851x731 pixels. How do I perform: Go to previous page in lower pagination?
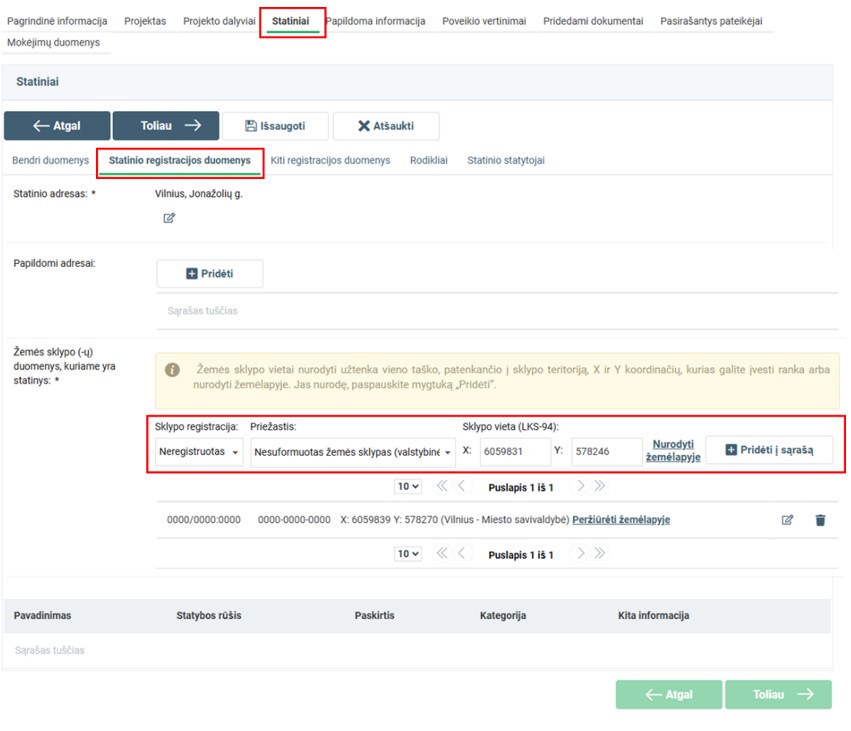[x=461, y=554]
